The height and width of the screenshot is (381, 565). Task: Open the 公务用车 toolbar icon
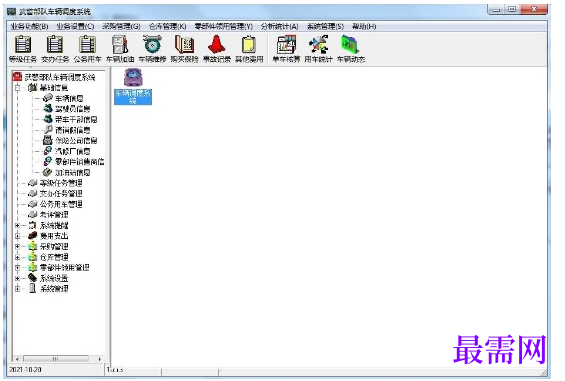point(87,49)
